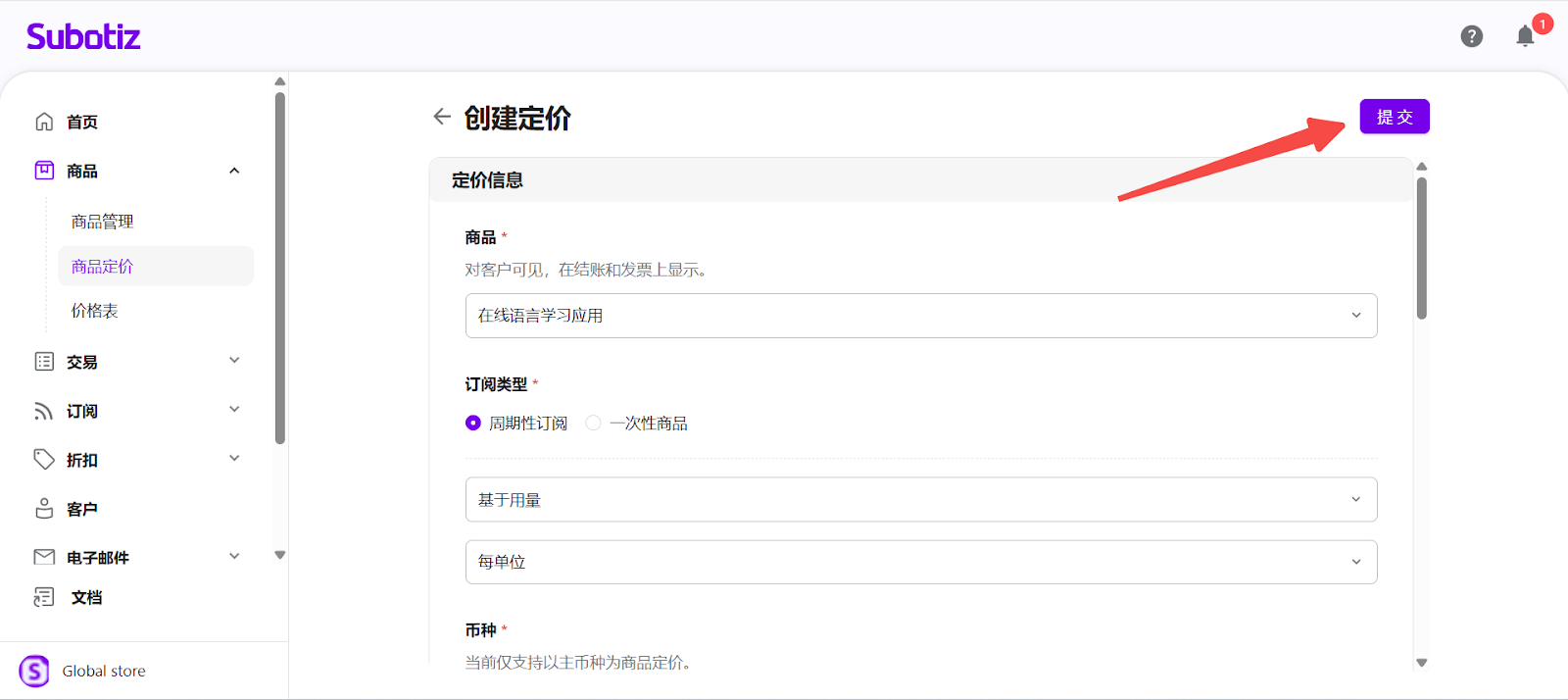The height and width of the screenshot is (700, 1568).
Task: Click the back arrow beside 创建定价
Action: [442, 117]
